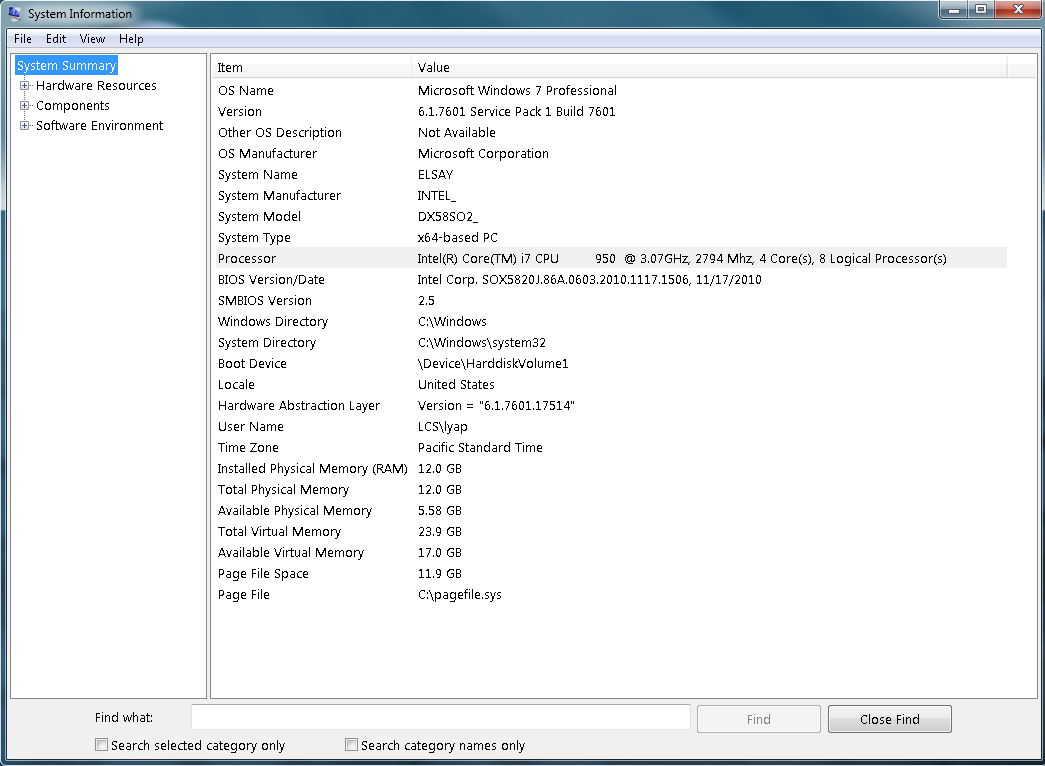Minimize the System Information window
The image size is (1045, 766).
pyautogui.click(x=954, y=9)
